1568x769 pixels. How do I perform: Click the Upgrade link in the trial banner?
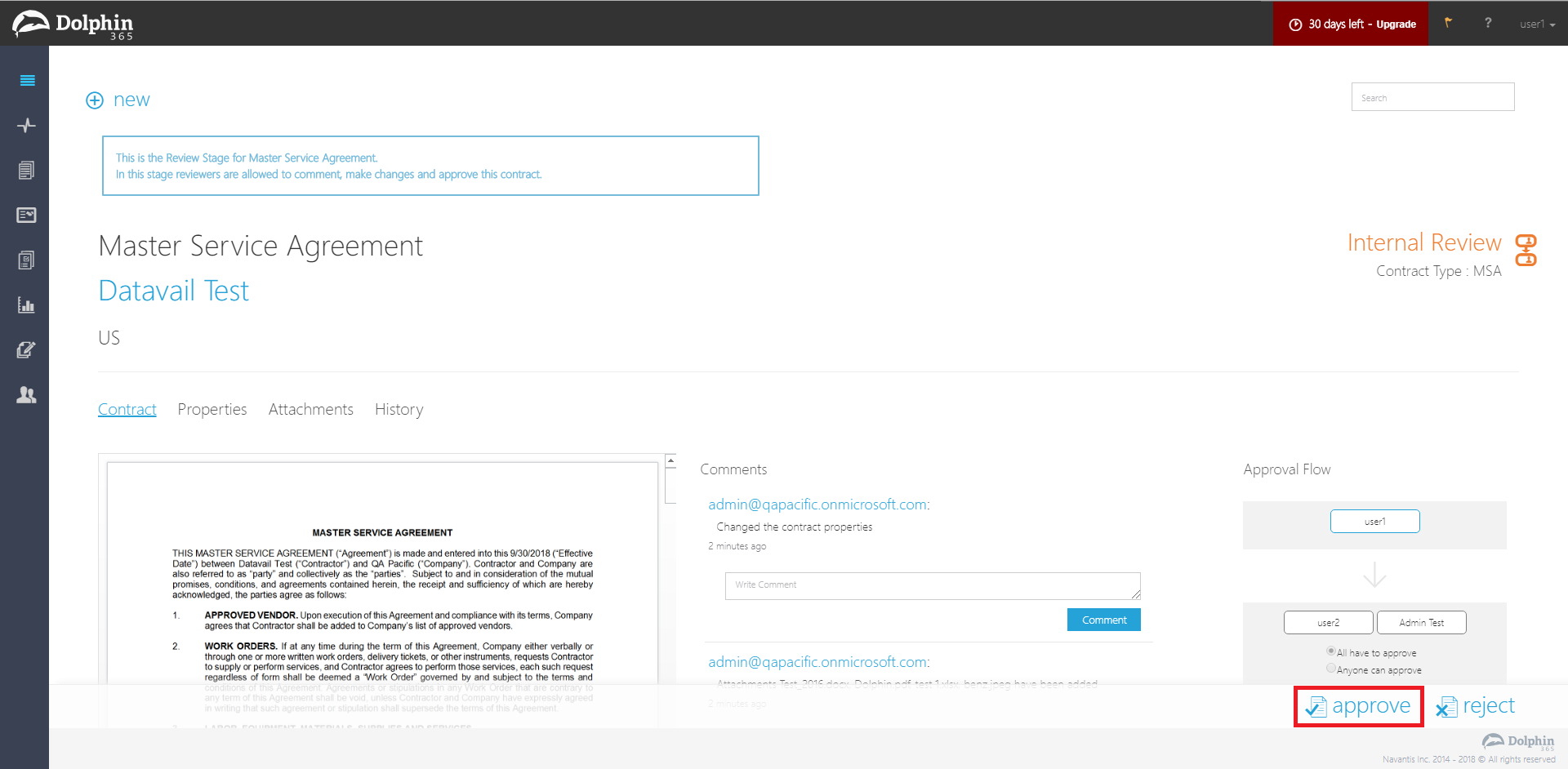[x=1396, y=24]
